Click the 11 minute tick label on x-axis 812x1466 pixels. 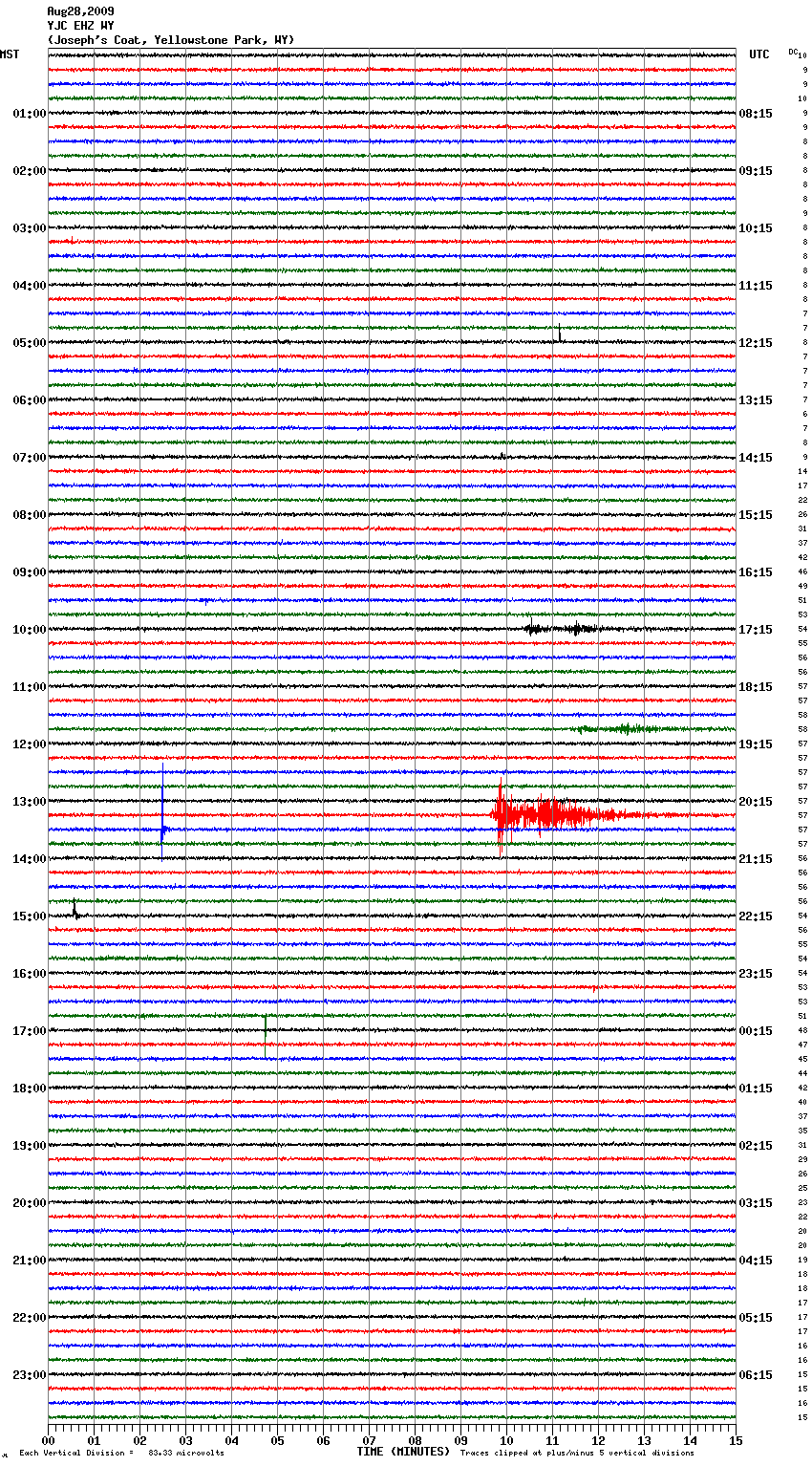pyautogui.click(x=552, y=1440)
